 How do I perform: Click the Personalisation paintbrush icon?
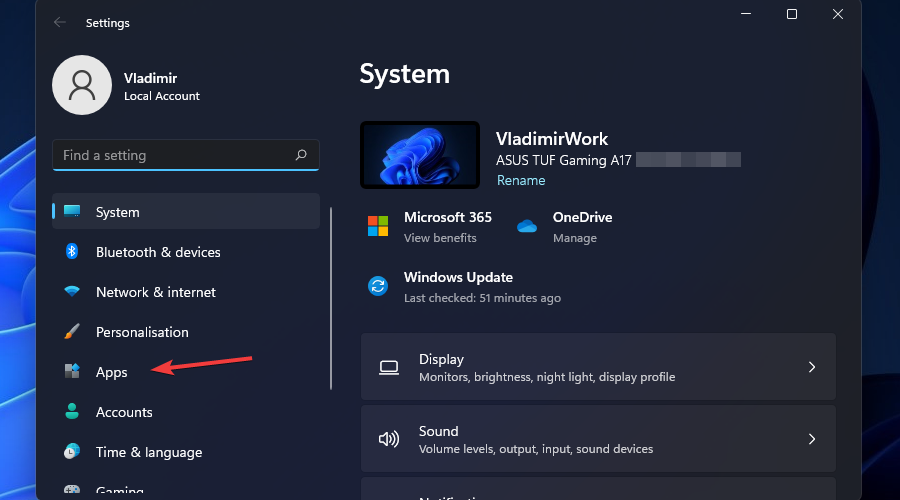click(72, 332)
